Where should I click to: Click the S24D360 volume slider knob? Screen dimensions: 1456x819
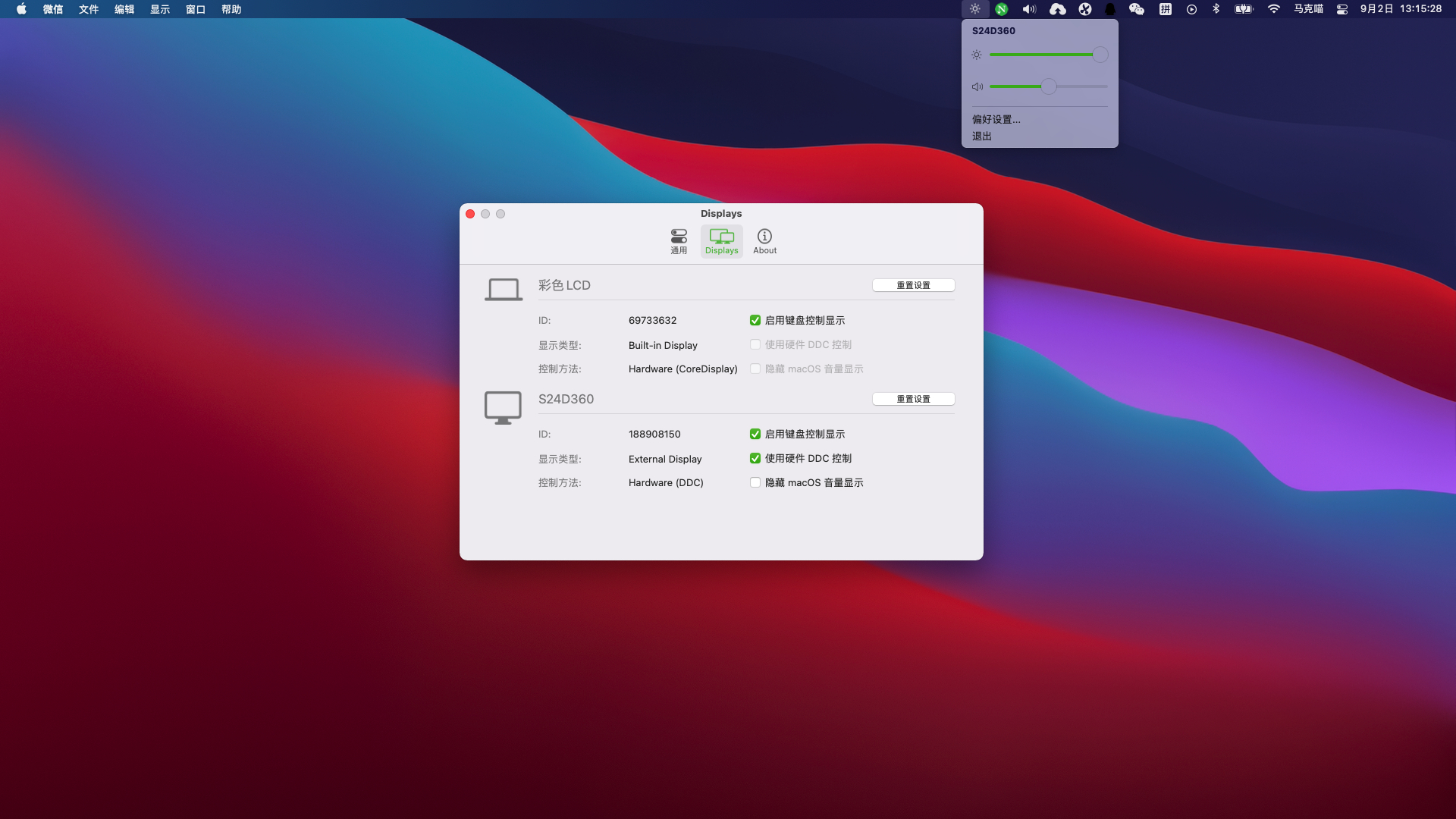tap(1048, 86)
